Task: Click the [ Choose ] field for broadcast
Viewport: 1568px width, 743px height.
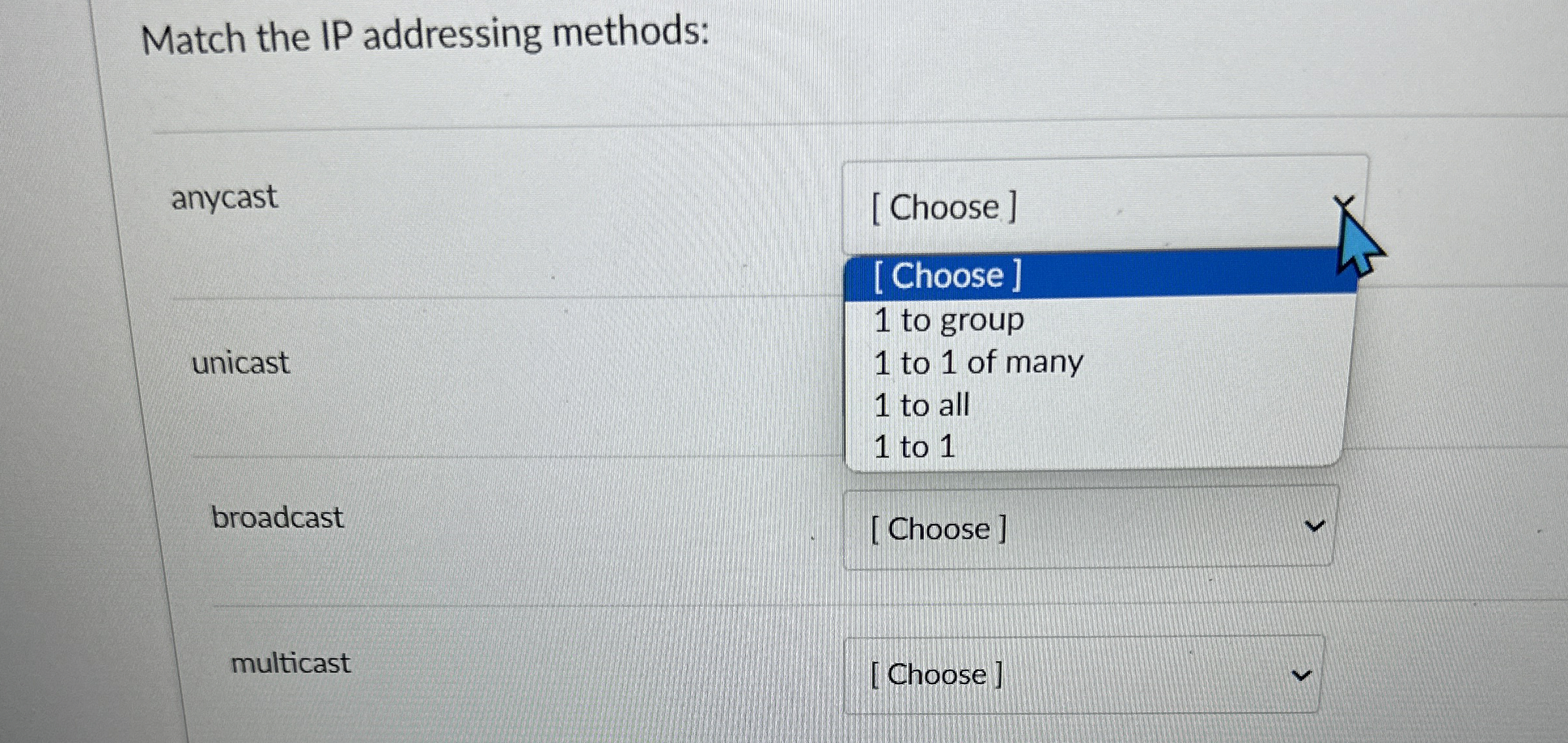Action: tap(938, 528)
